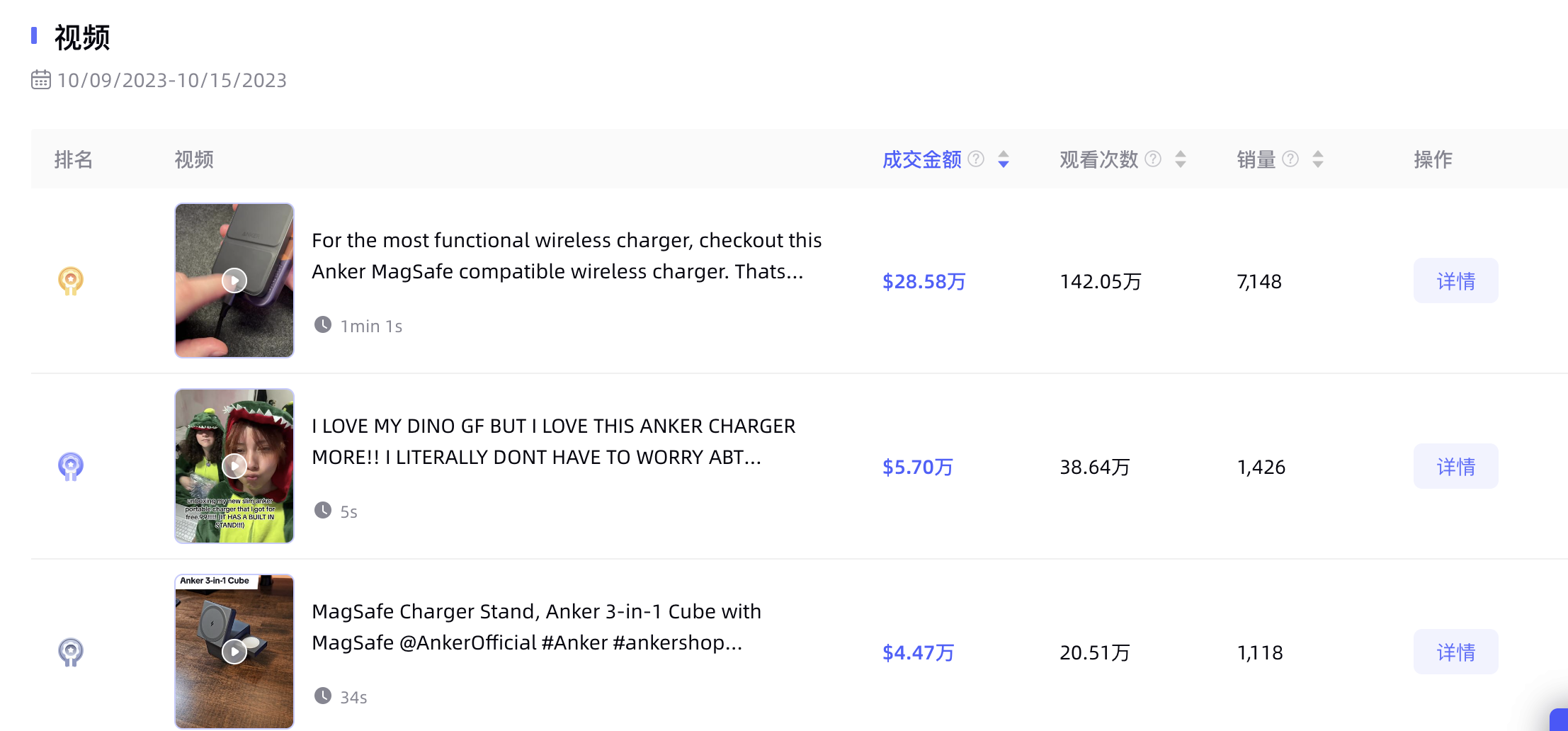Click the clock icon next to 1min 1s
Image resolution: width=1568 pixels, height=731 pixels.
coord(323,324)
